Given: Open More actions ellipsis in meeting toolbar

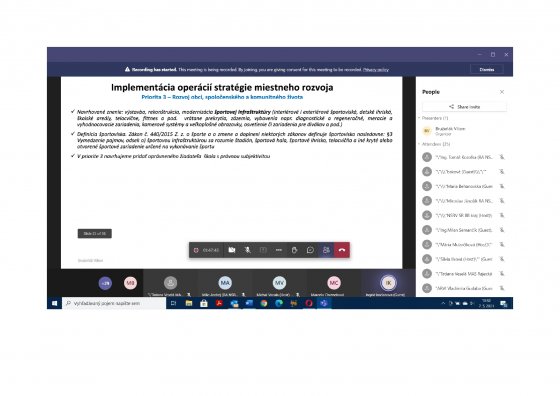Looking at the screenshot, I should 279,250.
